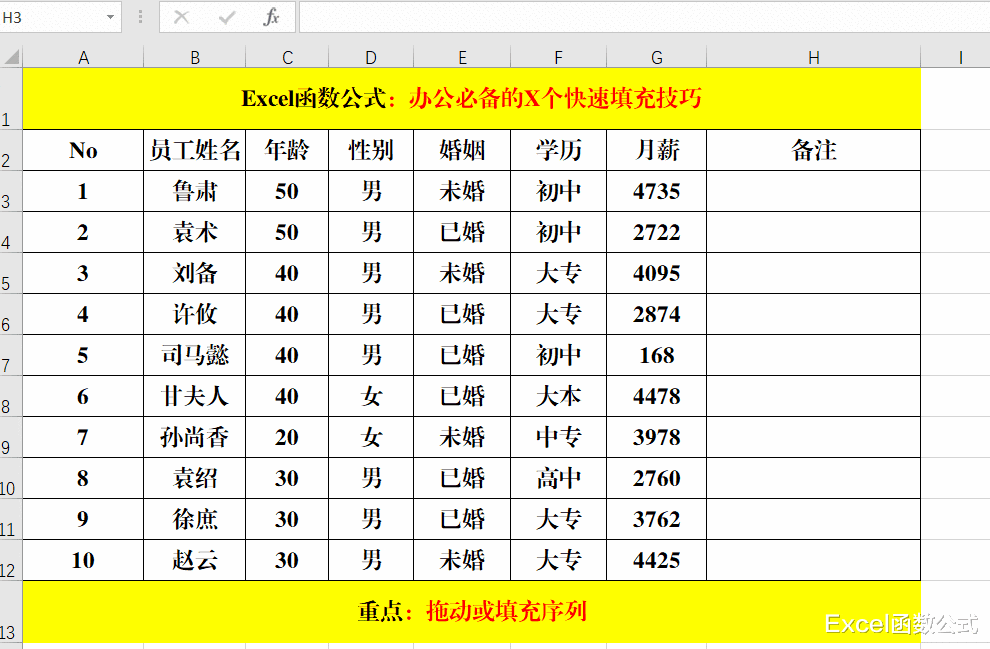
Task: Click the Select All corner triangle
Action: click(11, 58)
